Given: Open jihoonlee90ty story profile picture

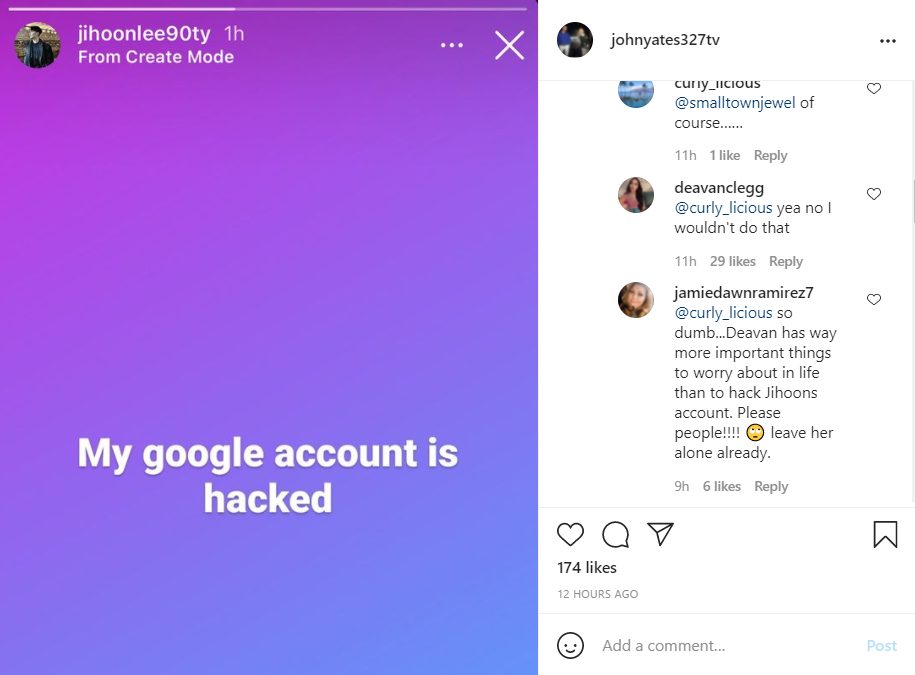Looking at the screenshot, I should (38, 45).
